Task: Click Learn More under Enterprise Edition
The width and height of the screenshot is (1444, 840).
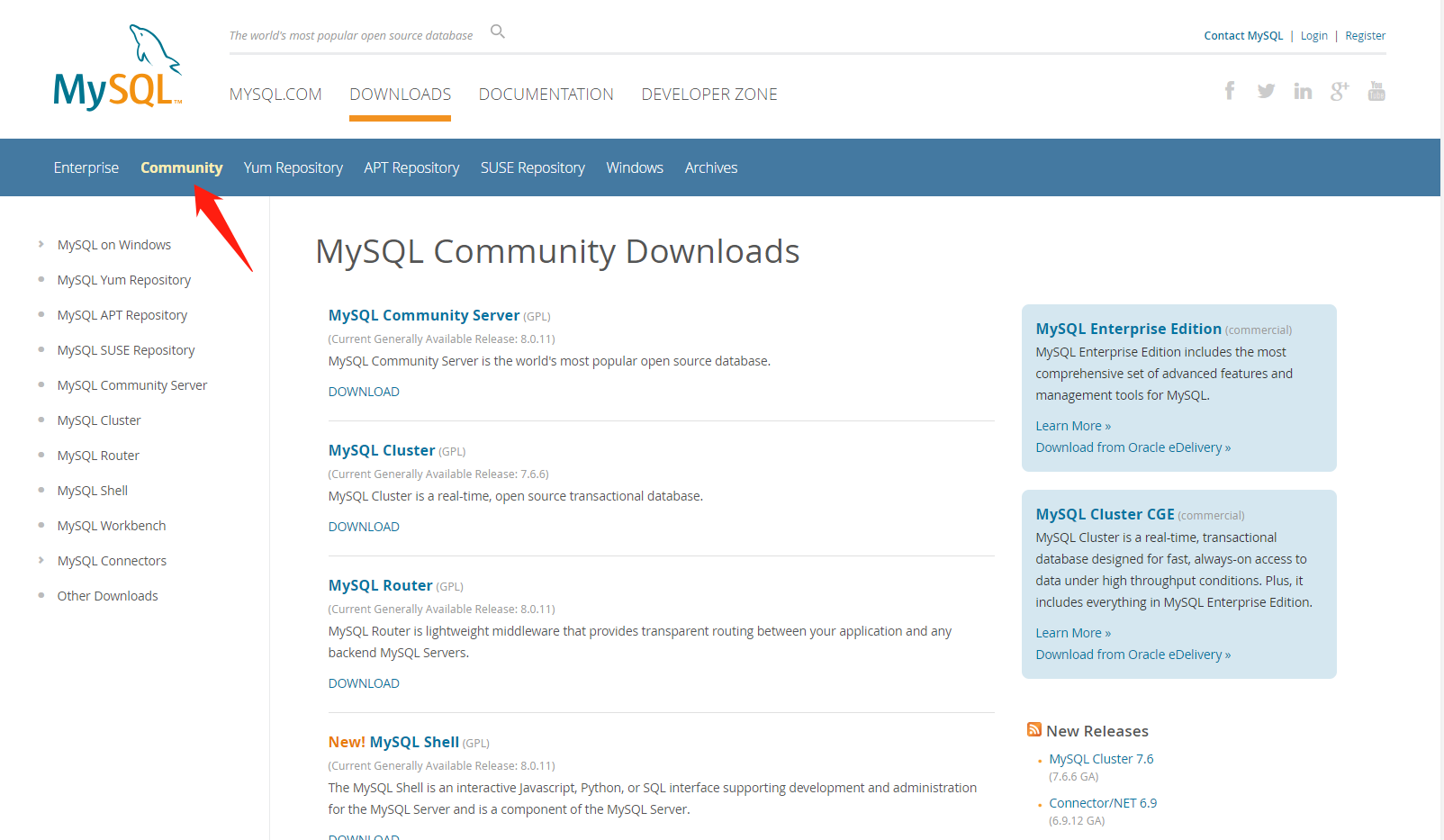Action: pos(1073,426)
